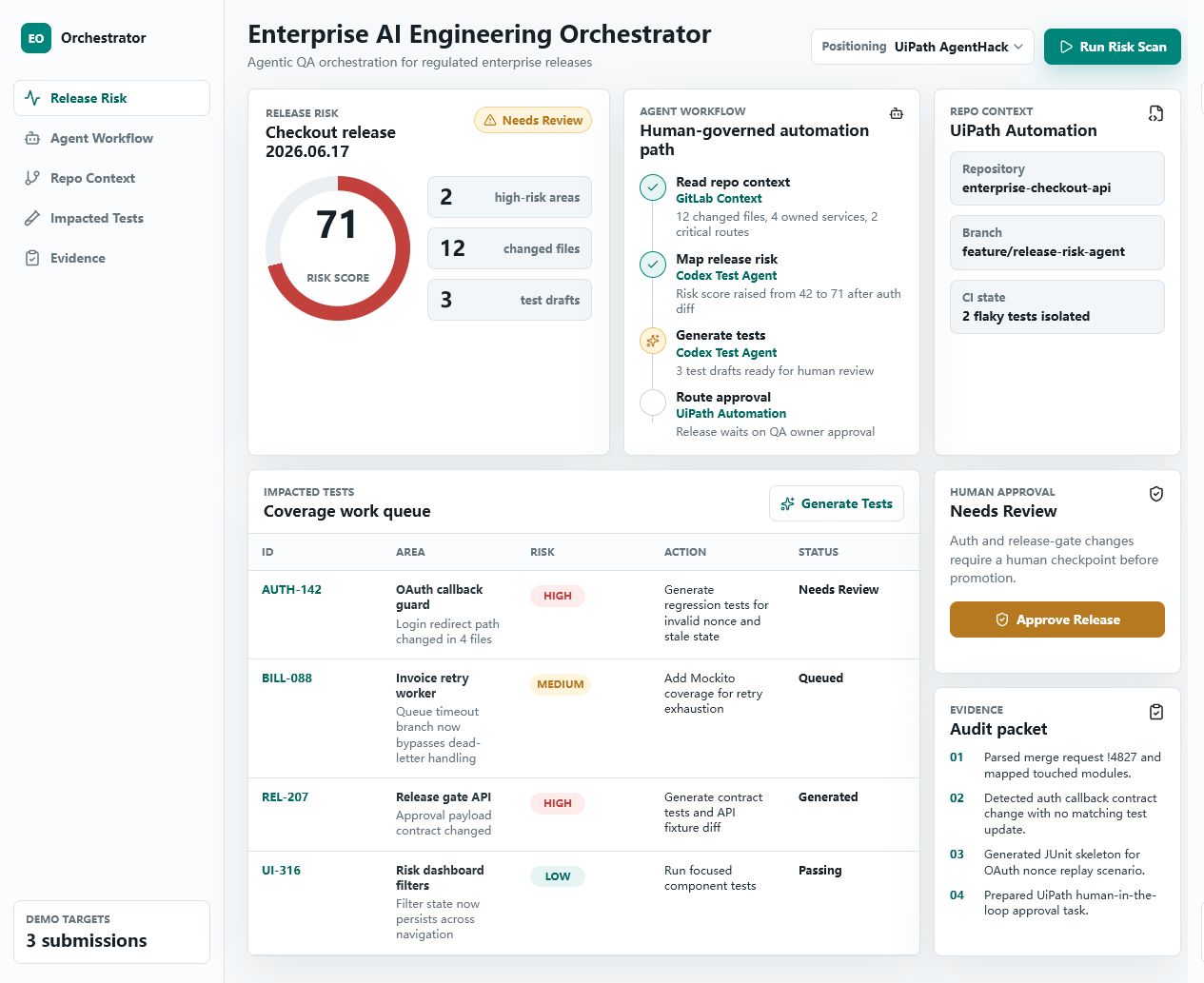Click the 2 high-risk areas stat tile

coord(509,197)
